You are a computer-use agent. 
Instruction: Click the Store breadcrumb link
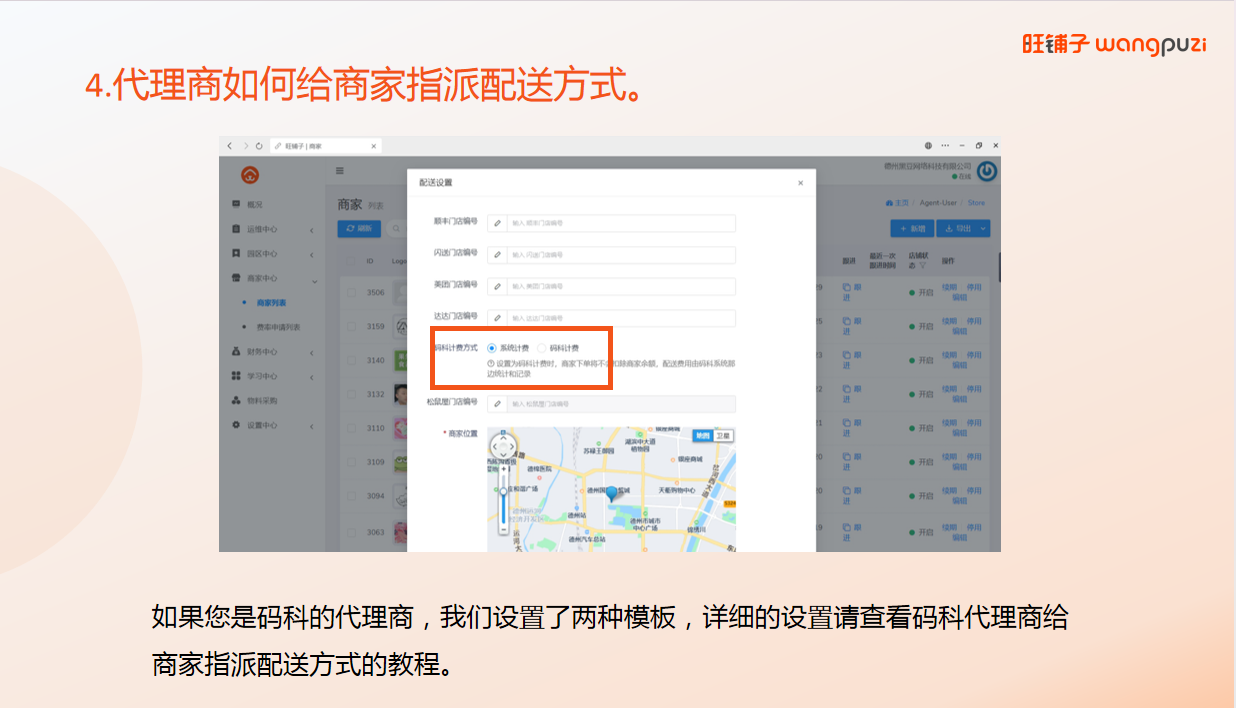coord(976,203)
